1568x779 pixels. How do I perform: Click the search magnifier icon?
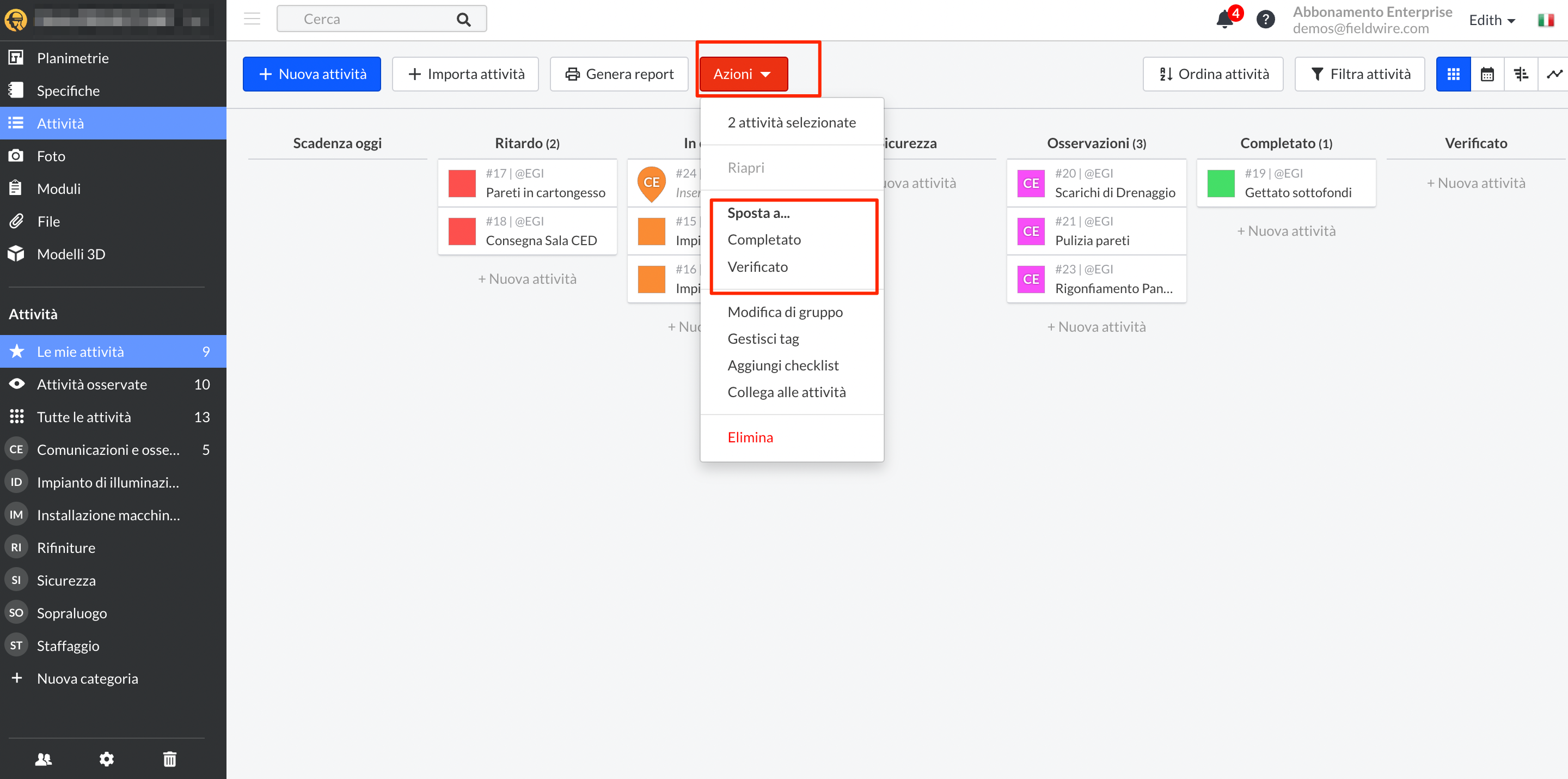[x=463, y=20]
